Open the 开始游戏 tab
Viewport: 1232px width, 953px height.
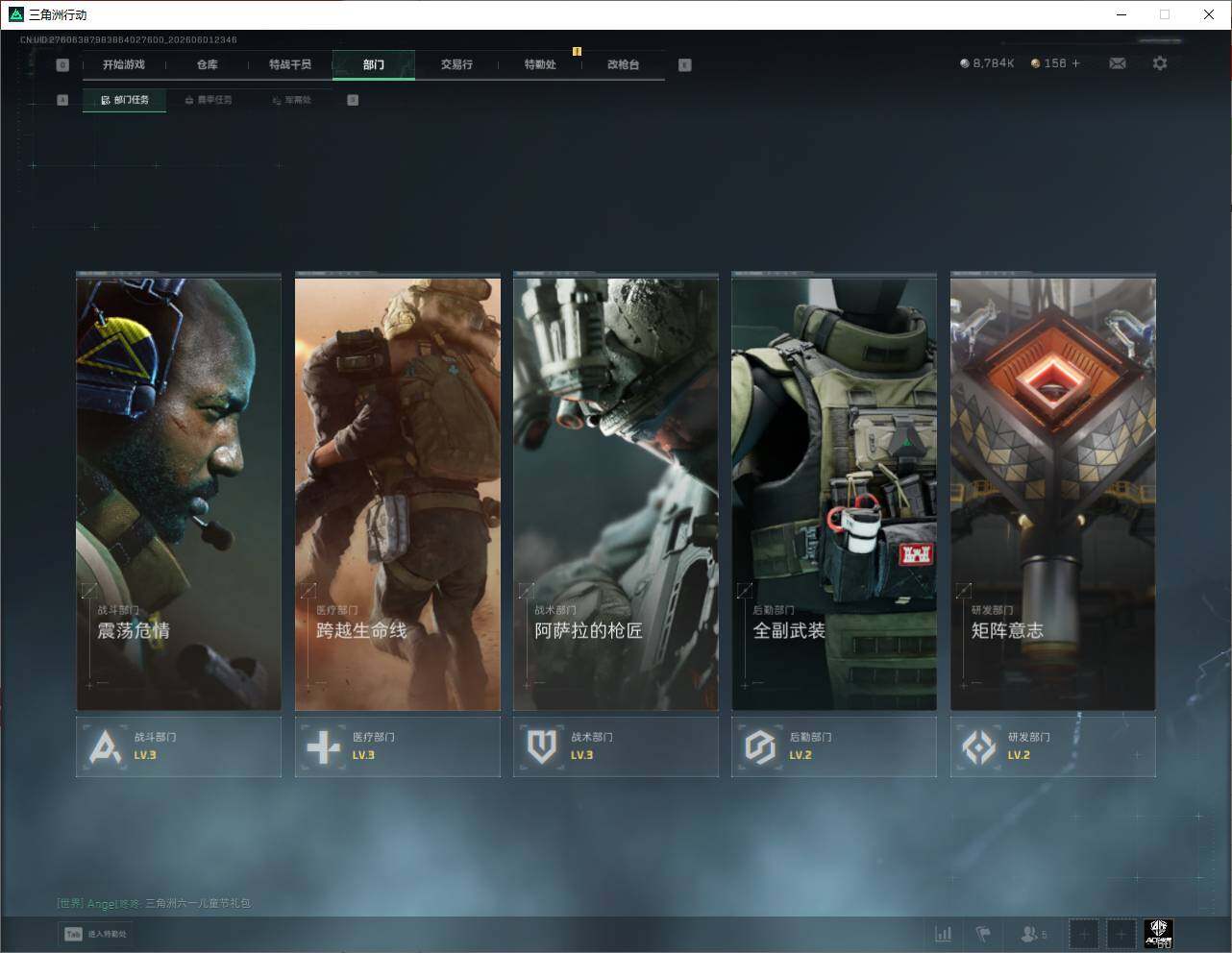coord(124,64)
